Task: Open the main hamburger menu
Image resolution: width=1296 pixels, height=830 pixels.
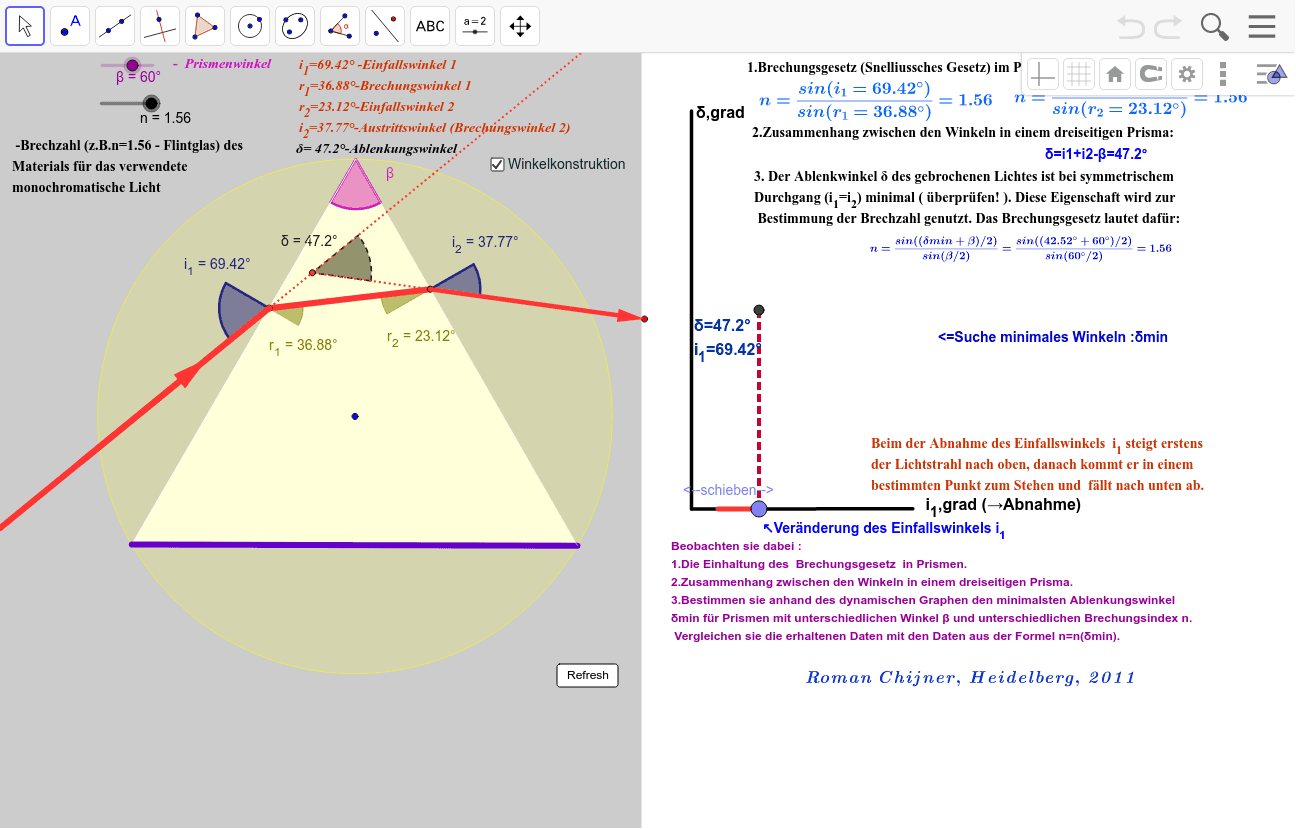Action: coord(1262,27)
